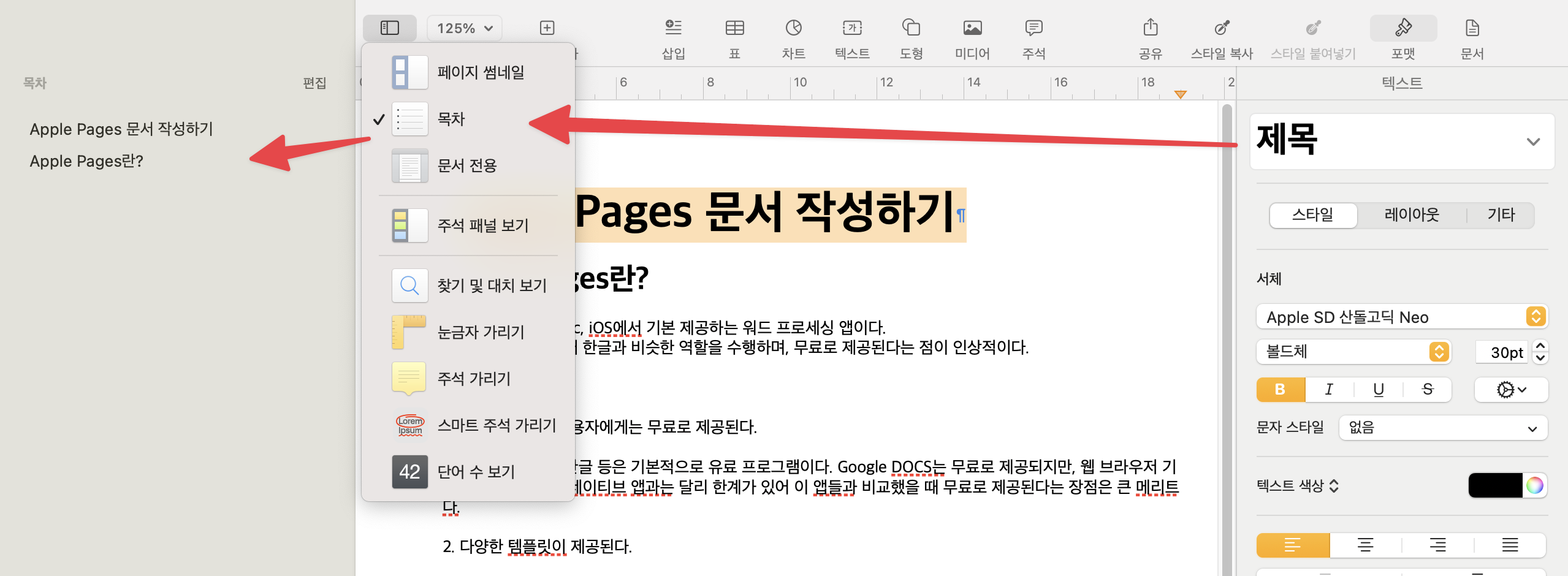Toggle Underline (U) formatting
Viewport: 1568px width, 576px height.
pyautogui.click(x=1379, y=390)
